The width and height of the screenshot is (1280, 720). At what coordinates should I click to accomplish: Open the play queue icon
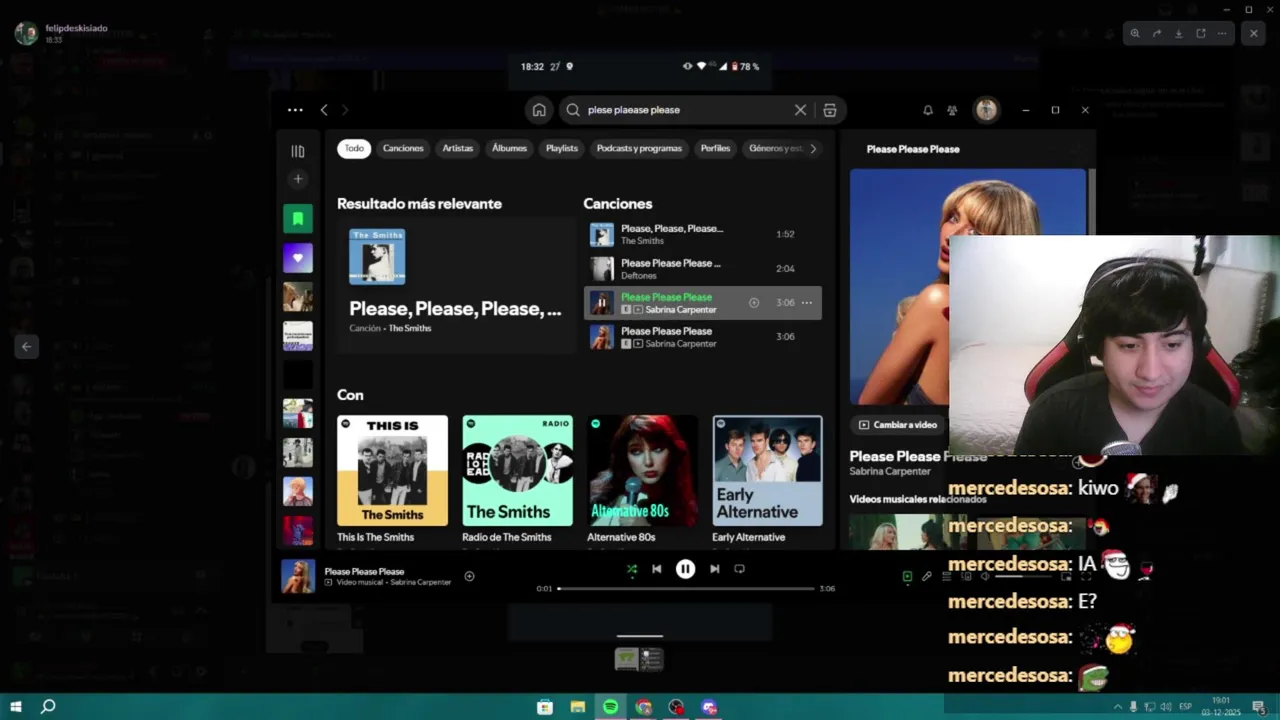click(946, 576)
